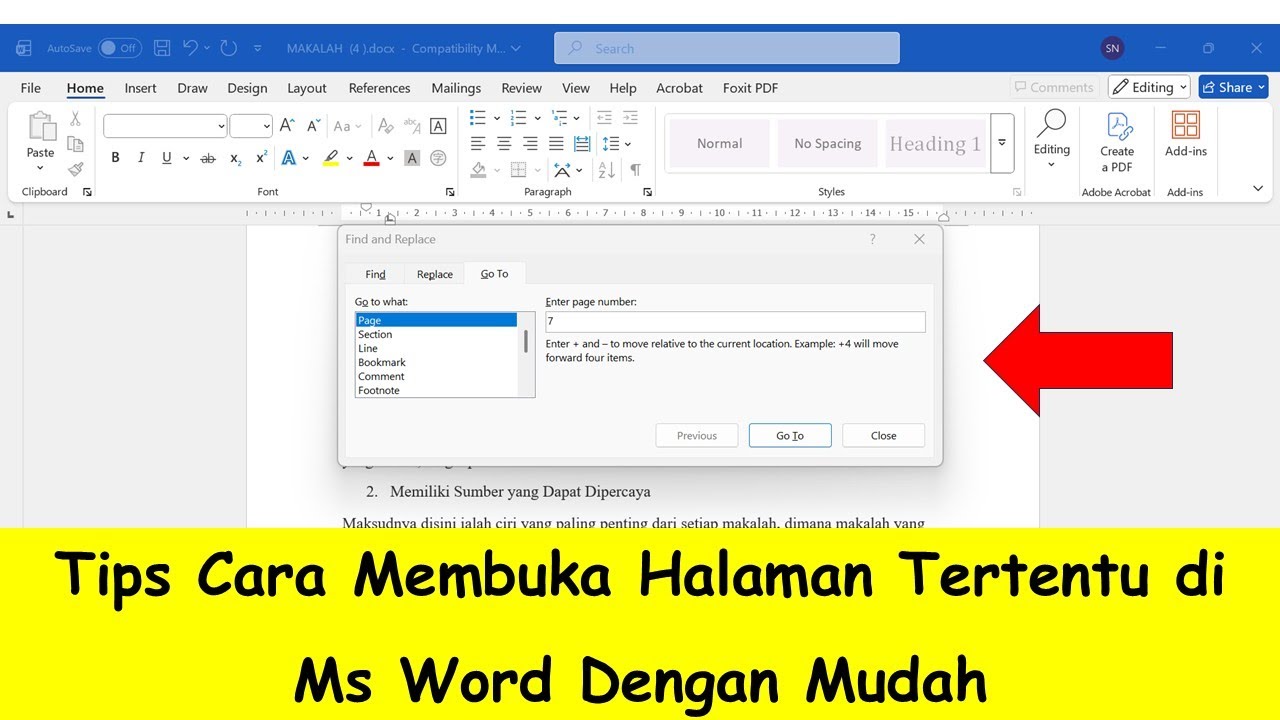Open text highlight color dropdown arrow
The width and height of the screenshot is (1280, 720).
point(348,158)
